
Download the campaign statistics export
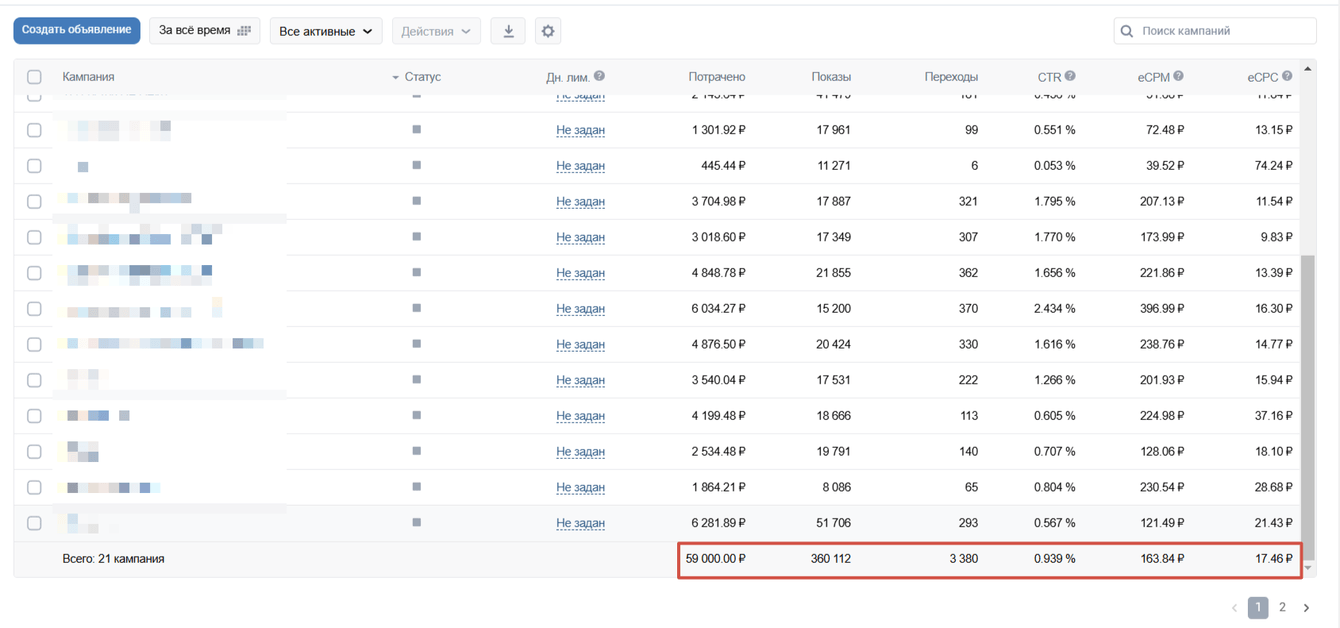508,31
